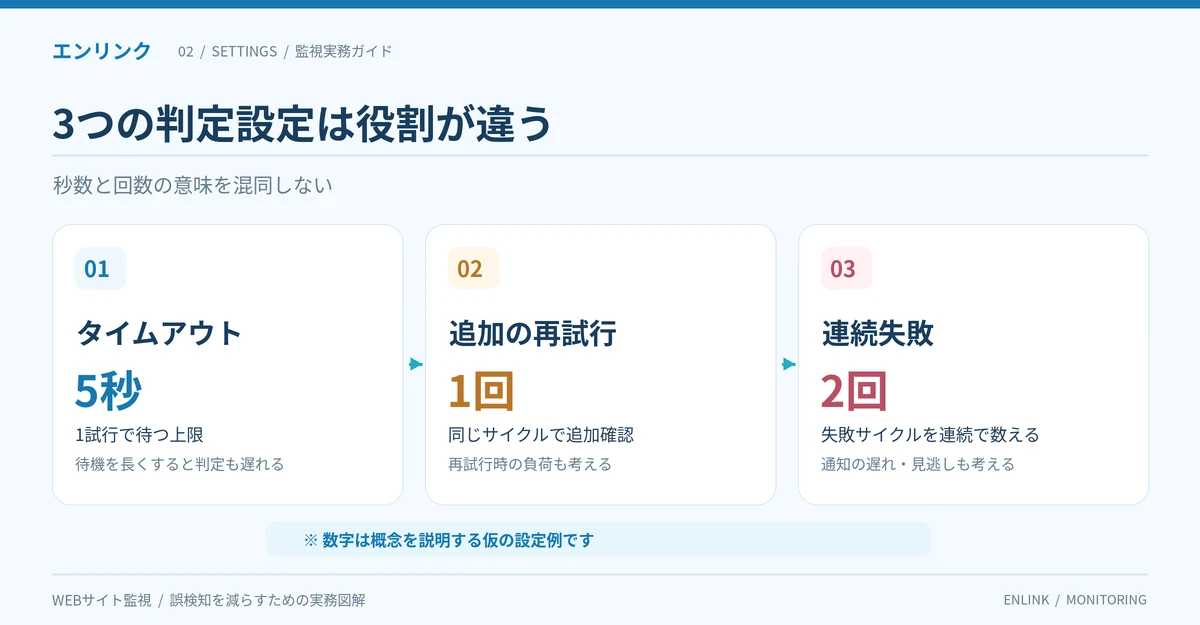
Task: Select the 連続失敗 card title
Action: (877, 333)
